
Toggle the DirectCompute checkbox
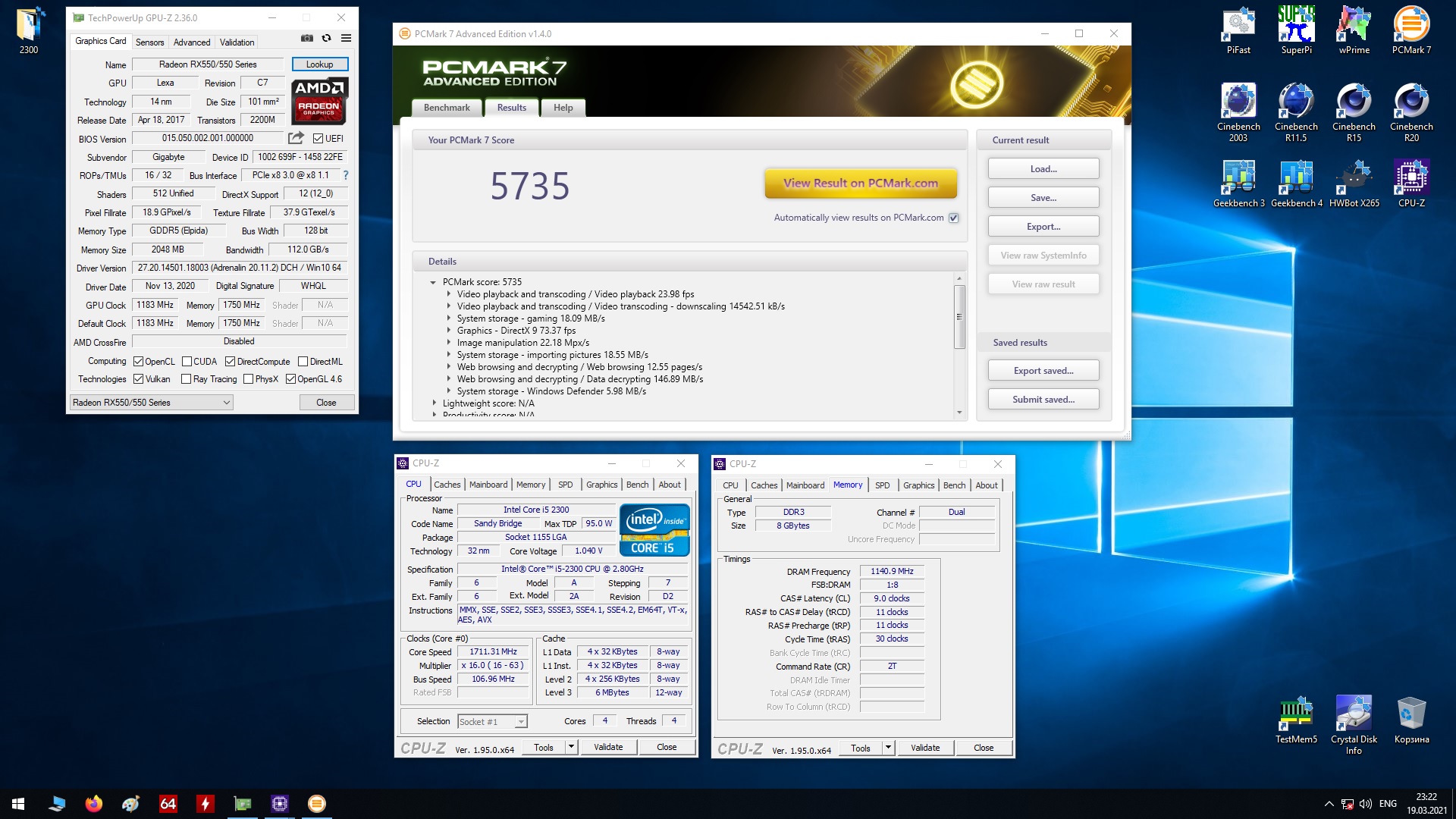[x=231, y=362]
